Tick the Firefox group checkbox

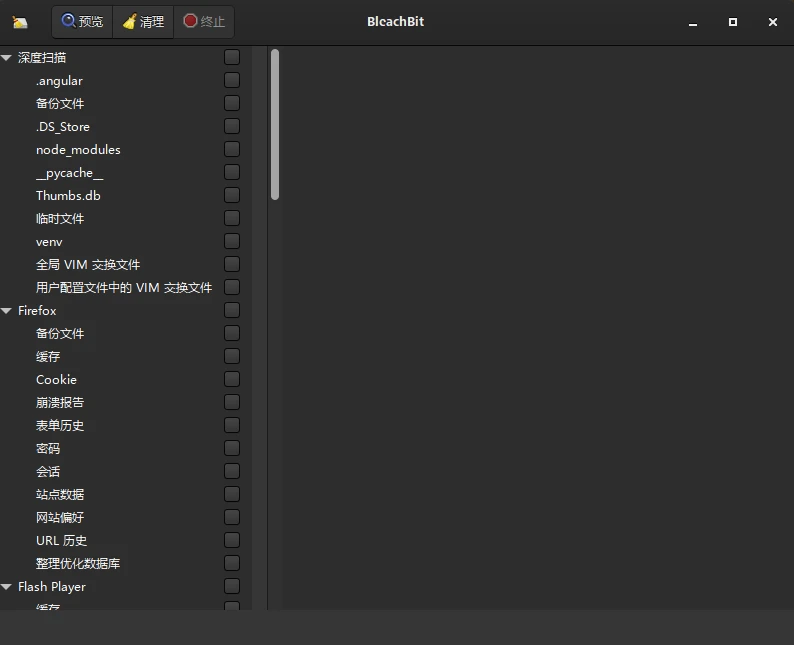coord(232,310)
